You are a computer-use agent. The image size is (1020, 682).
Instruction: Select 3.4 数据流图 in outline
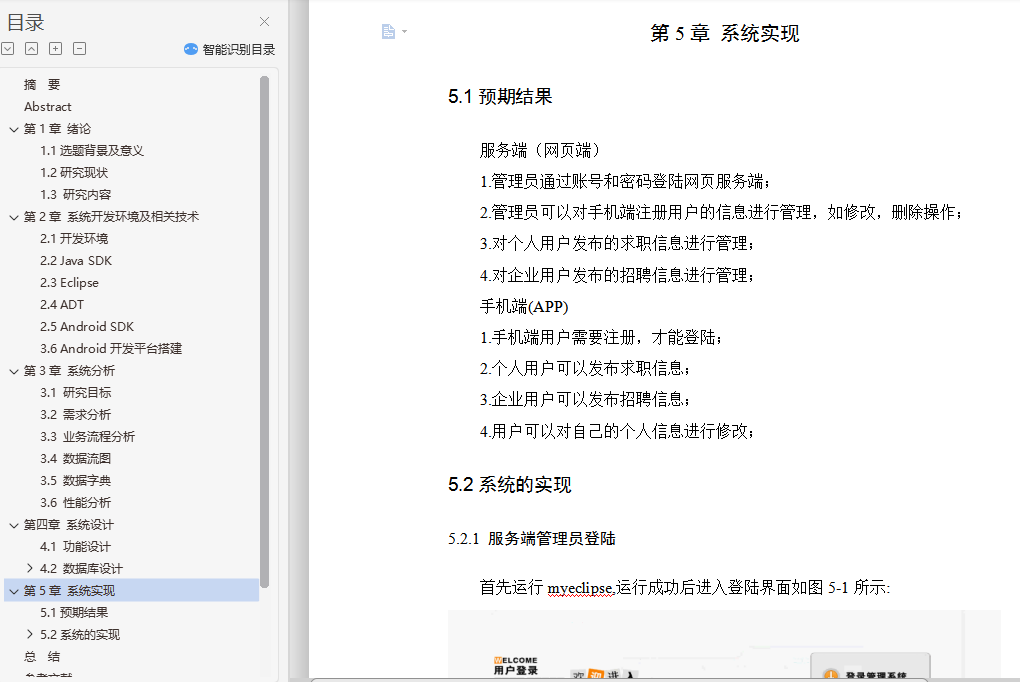pyautogui.click(x=75, y=459)
